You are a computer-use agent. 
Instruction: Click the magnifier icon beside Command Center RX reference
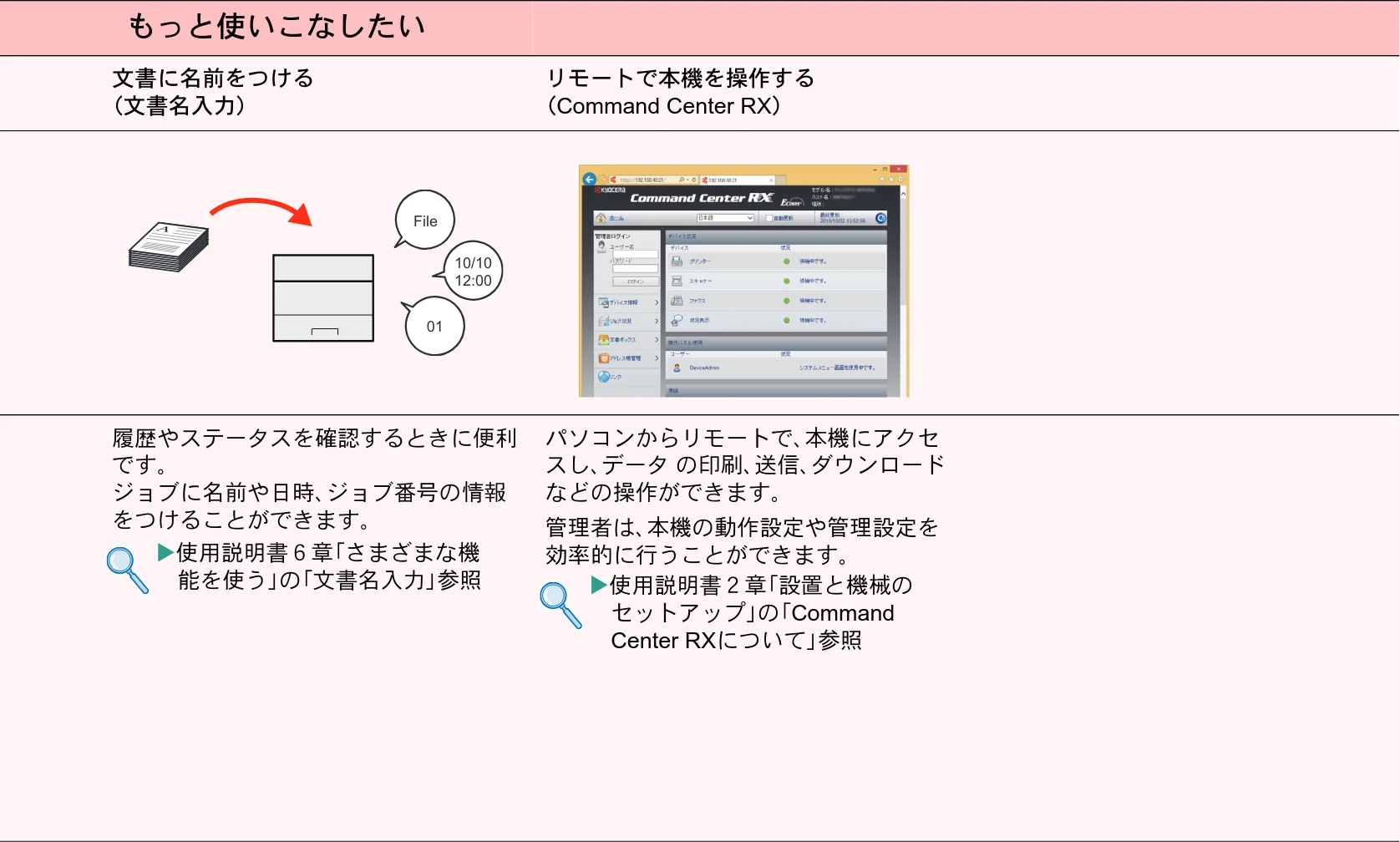pos(561,605)
